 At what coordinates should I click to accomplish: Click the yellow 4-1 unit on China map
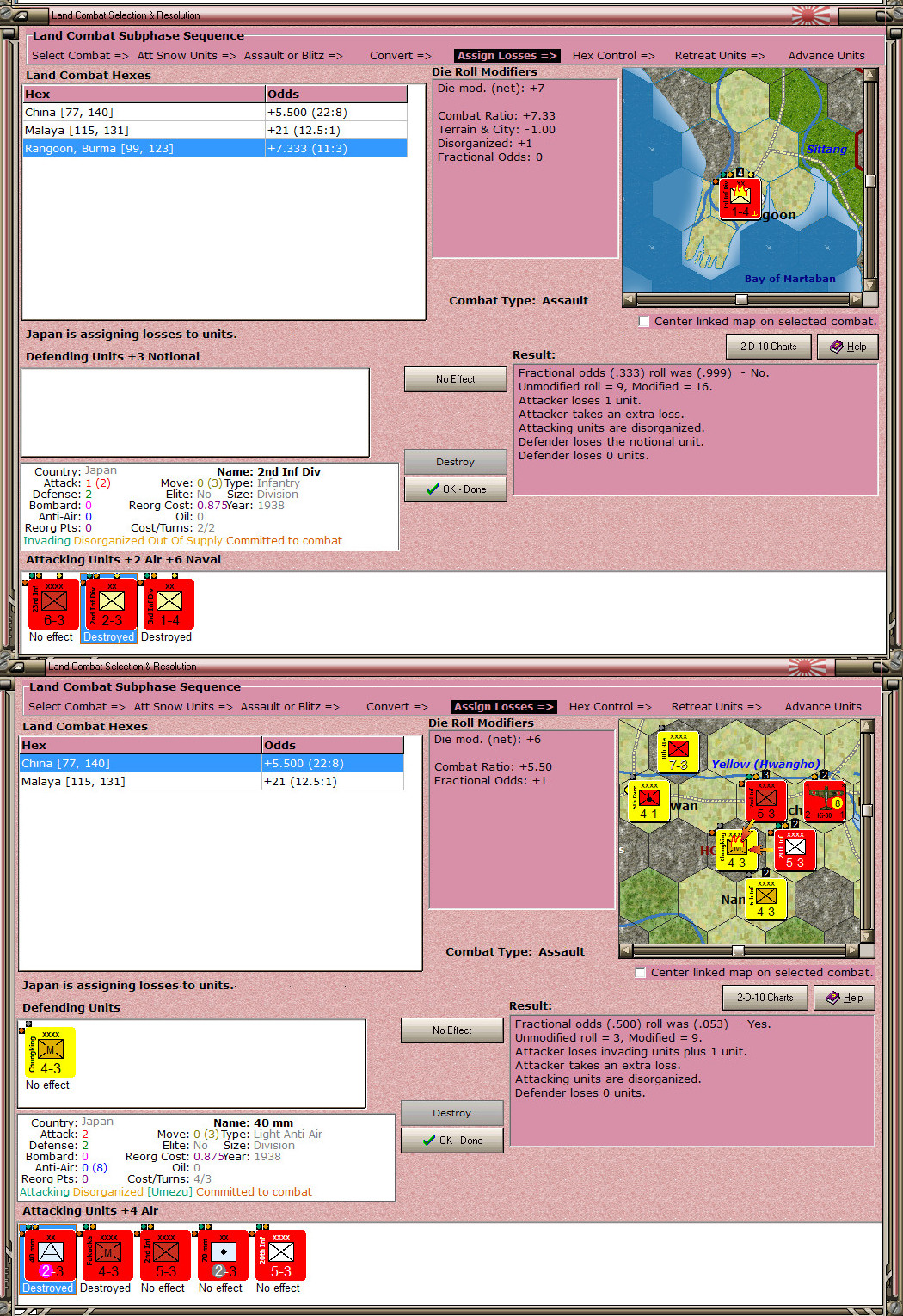point(648,800)
